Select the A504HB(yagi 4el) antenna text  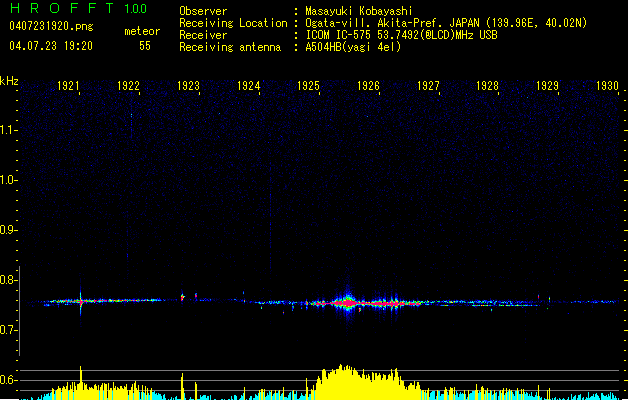(x=353, y=47)
